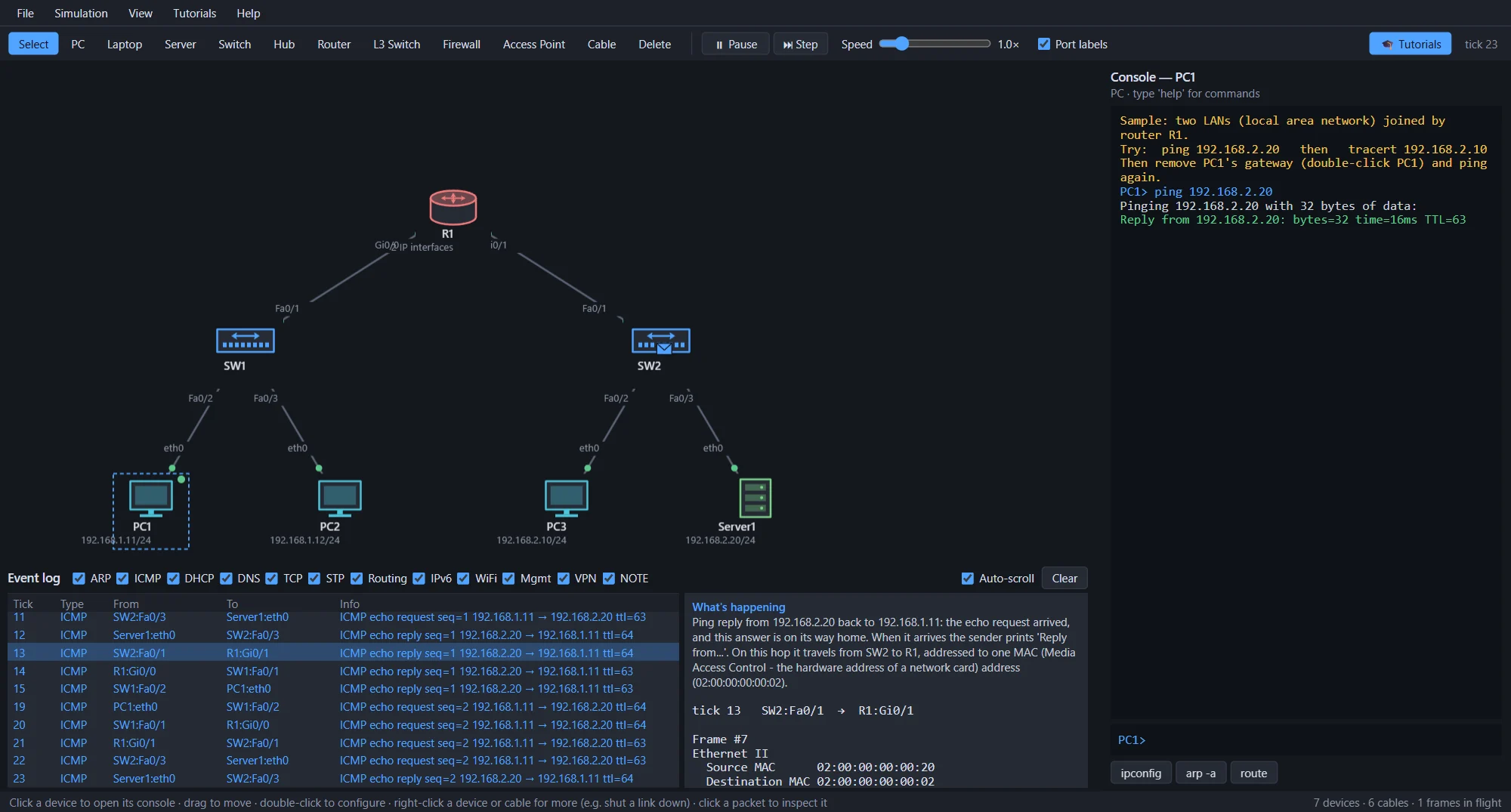
Task: Disable the DHCP event filter
Action: click(x=173, y=579)
